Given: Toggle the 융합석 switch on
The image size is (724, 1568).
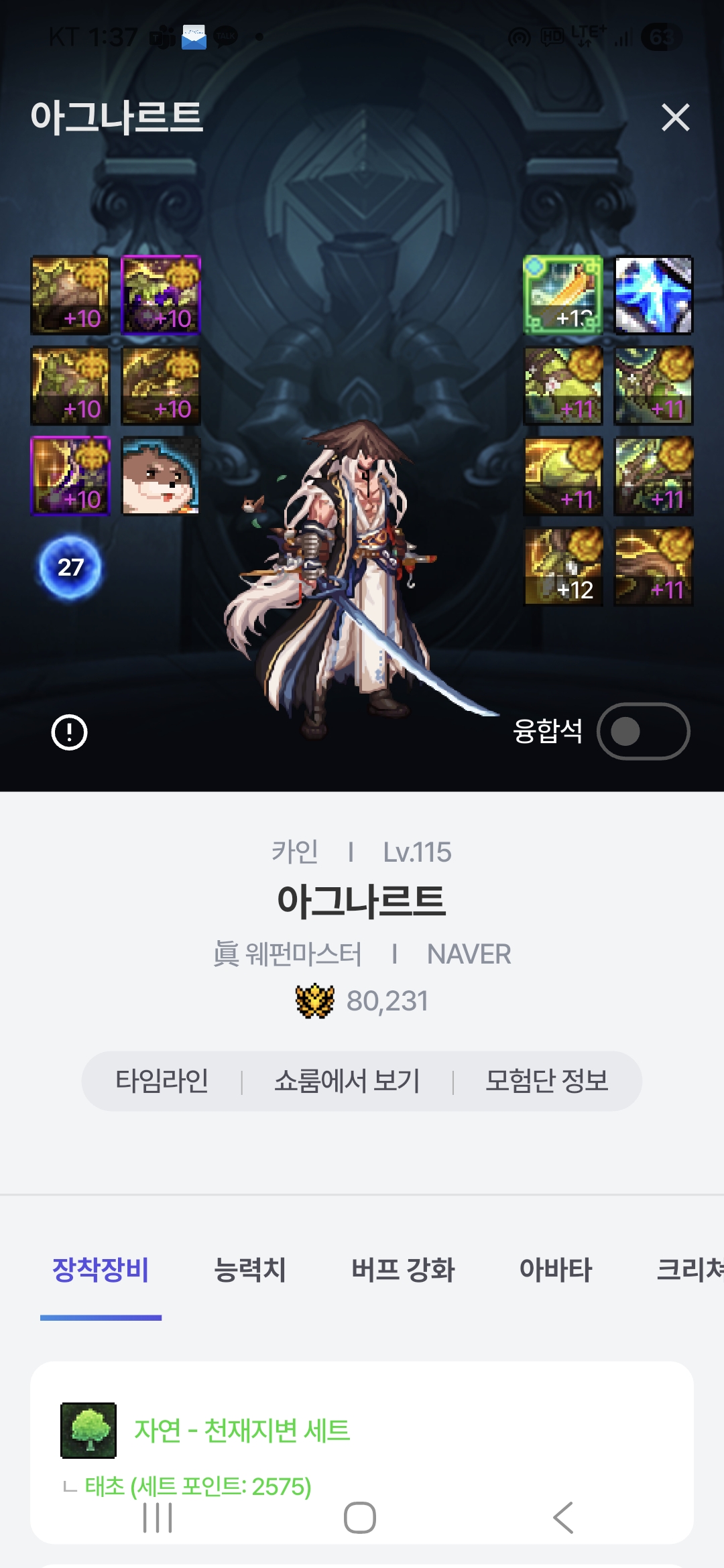Looking at the screenshot, I should 643,731.
